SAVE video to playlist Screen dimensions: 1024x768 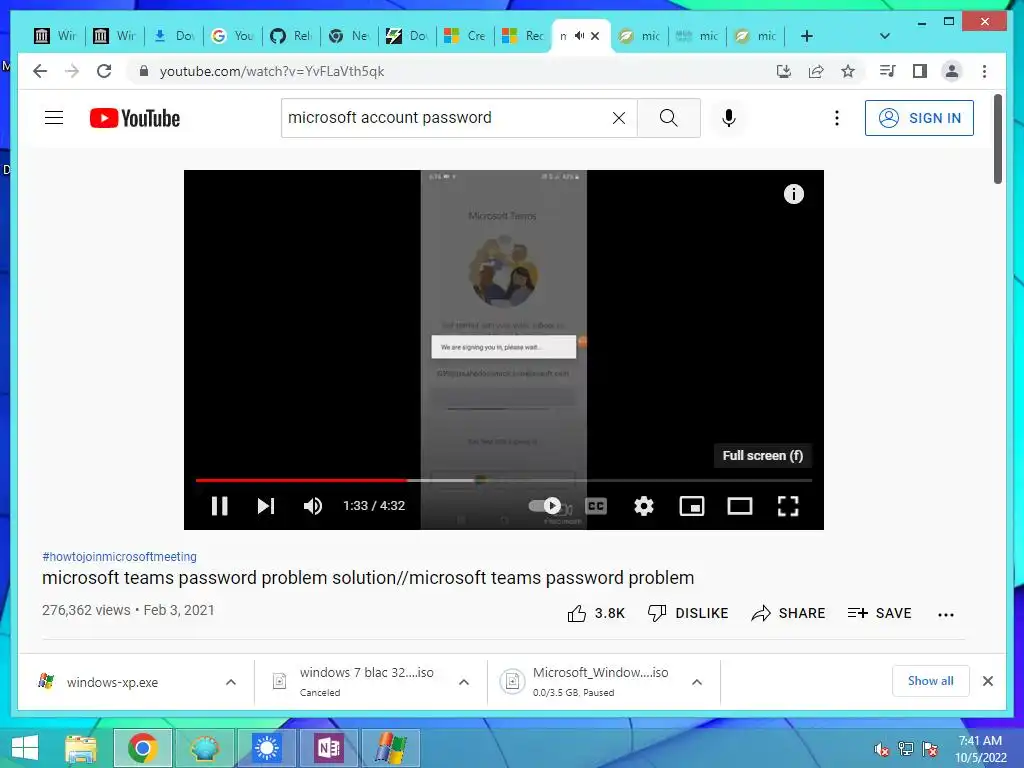tap(879, 613)
